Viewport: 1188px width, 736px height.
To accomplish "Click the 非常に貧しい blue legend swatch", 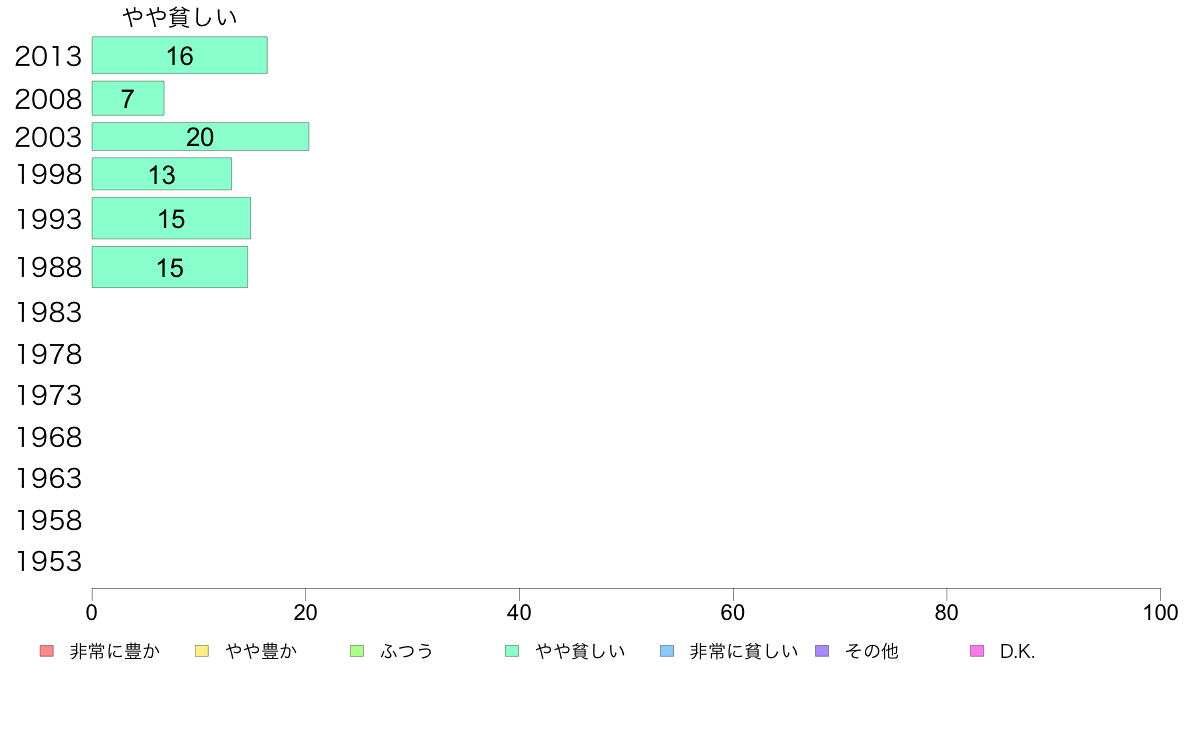I will coord(667,651).
